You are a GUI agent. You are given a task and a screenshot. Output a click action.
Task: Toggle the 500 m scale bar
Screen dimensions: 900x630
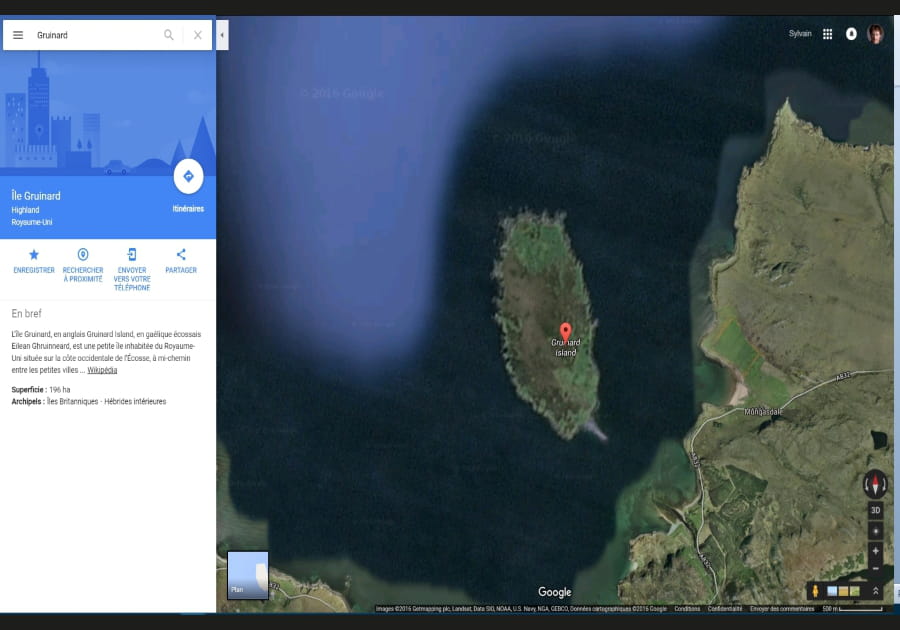852,609
